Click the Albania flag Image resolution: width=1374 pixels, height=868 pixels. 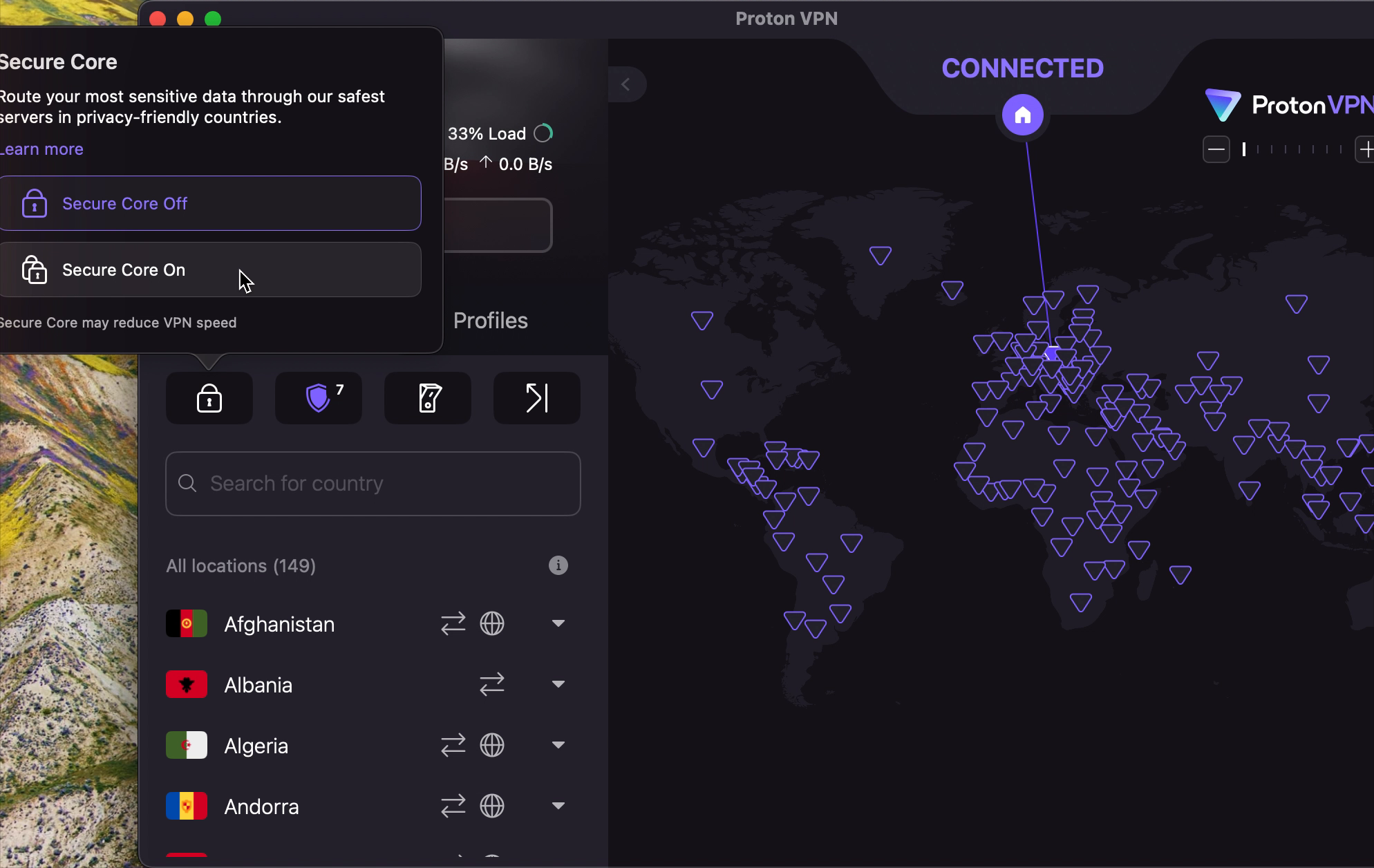(x=187, y=685)
